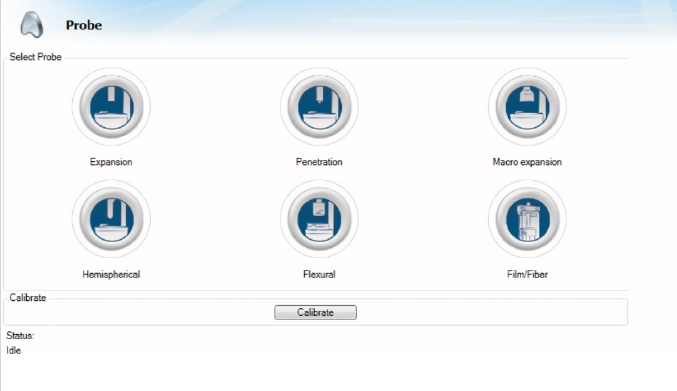Click the Film/Fiber text label
The height and width of the screenshot is (391, 677).
click(527, 274)
